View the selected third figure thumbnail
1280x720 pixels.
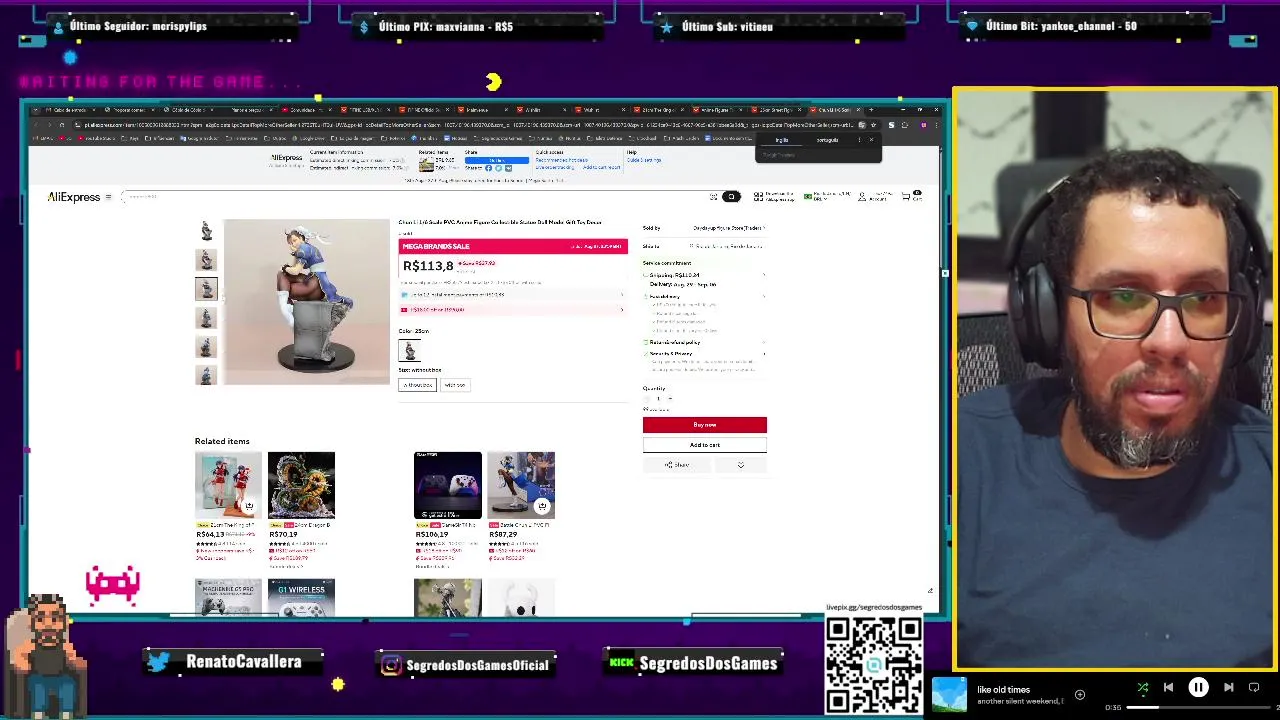coord(206,289)
